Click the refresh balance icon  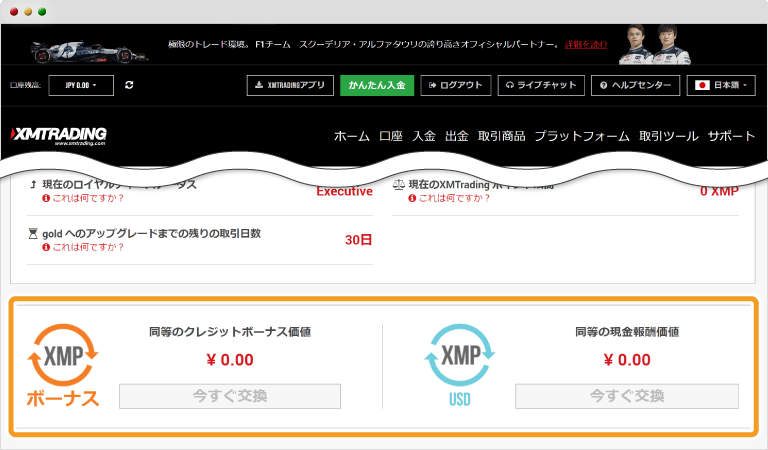[x=129, y=85]
